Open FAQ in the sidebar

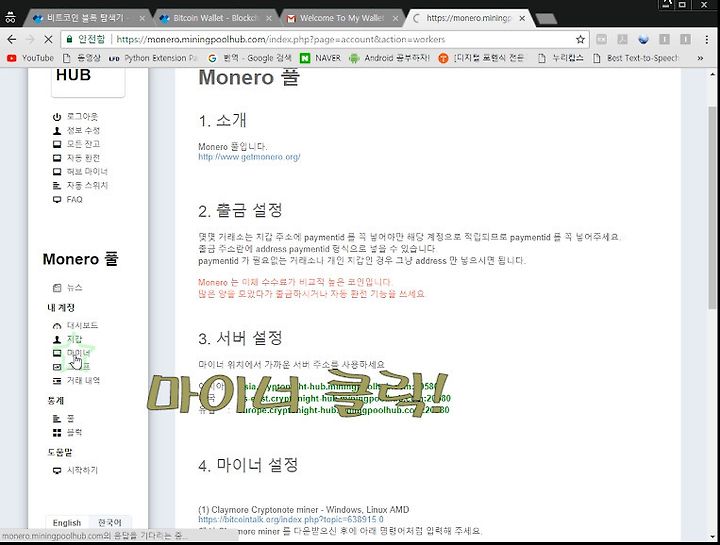[68, 199]
